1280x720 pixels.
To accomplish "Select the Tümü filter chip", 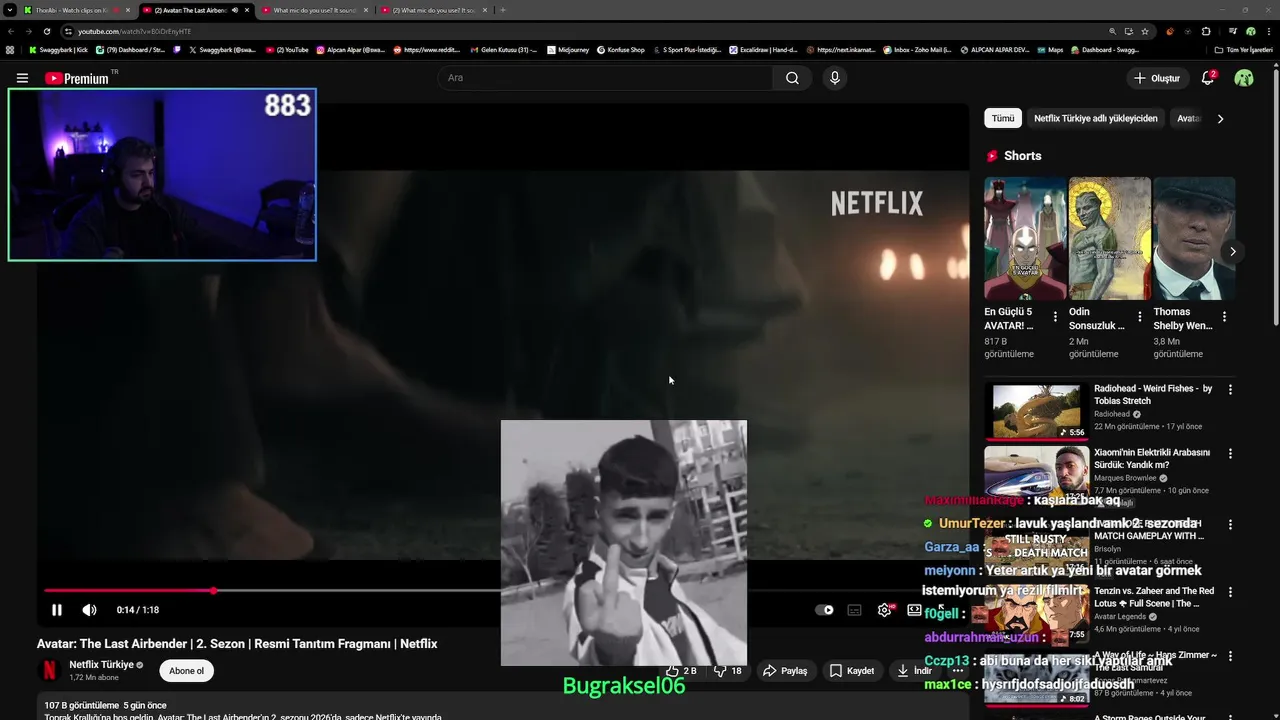I will click(1003, 118).
